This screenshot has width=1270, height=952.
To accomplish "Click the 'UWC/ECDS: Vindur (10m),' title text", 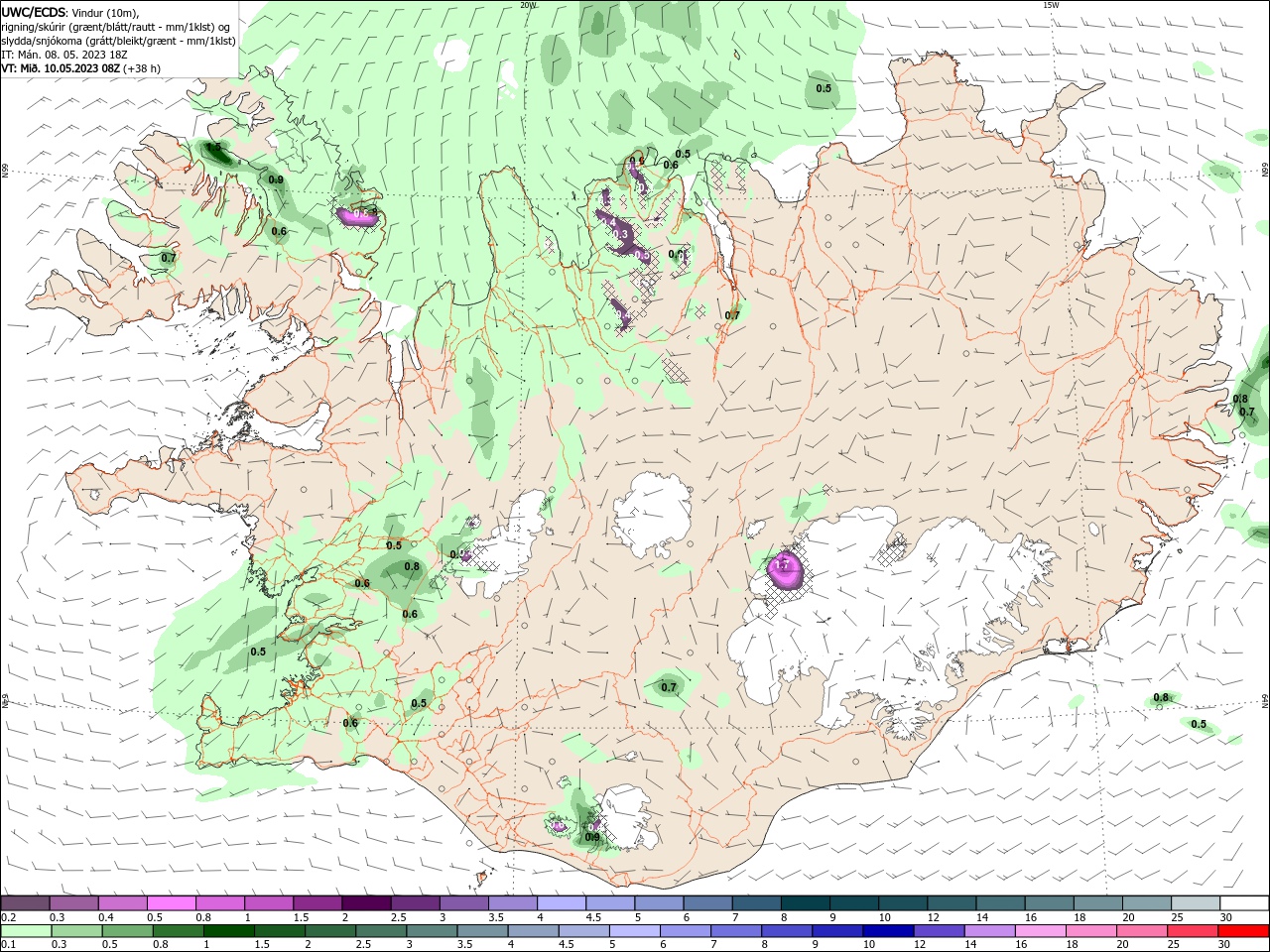I will pyautogui.click(x=69, y=12).
